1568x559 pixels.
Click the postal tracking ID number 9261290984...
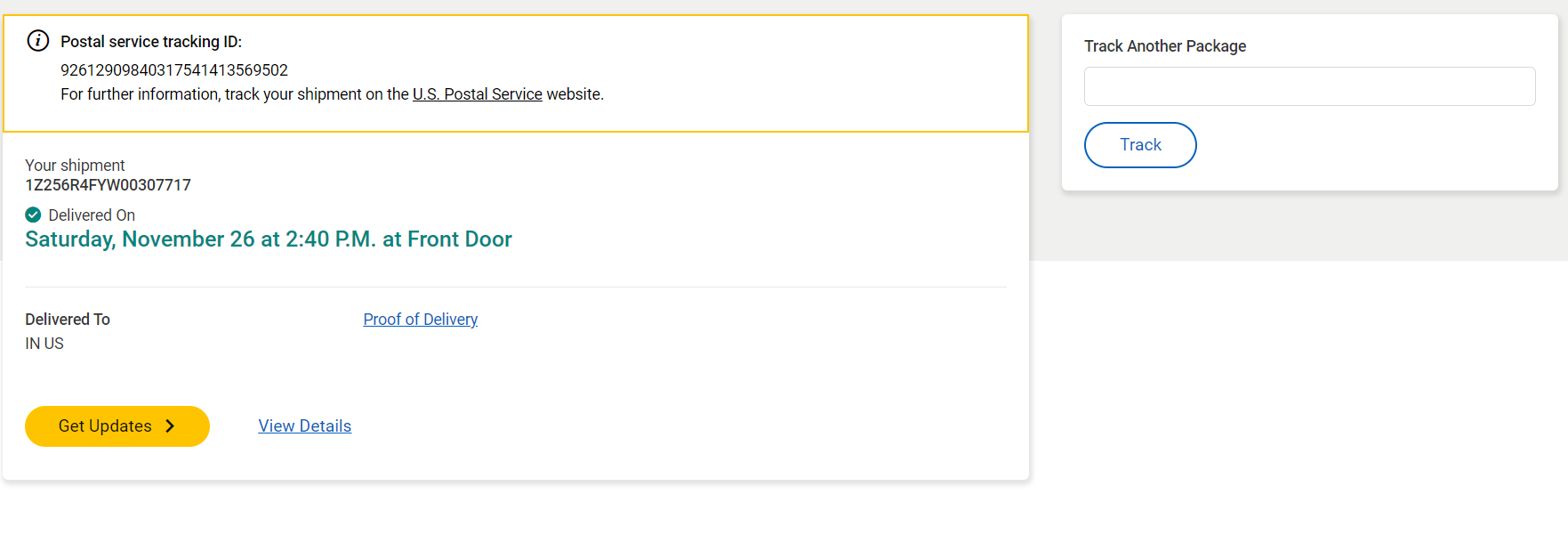pyautogui.click(x=174, y=70)
